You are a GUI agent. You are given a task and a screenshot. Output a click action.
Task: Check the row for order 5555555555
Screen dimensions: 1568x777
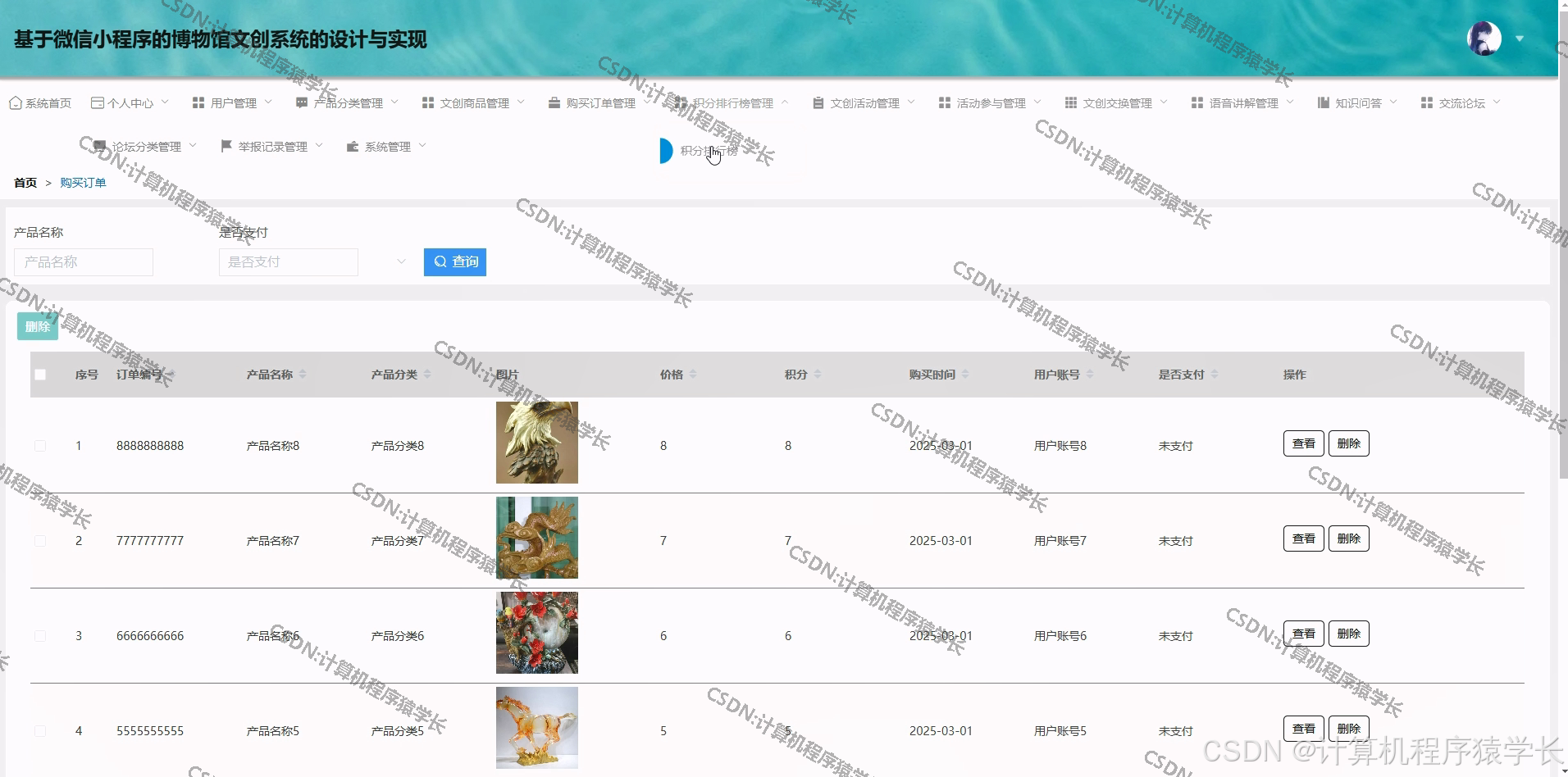40,731
